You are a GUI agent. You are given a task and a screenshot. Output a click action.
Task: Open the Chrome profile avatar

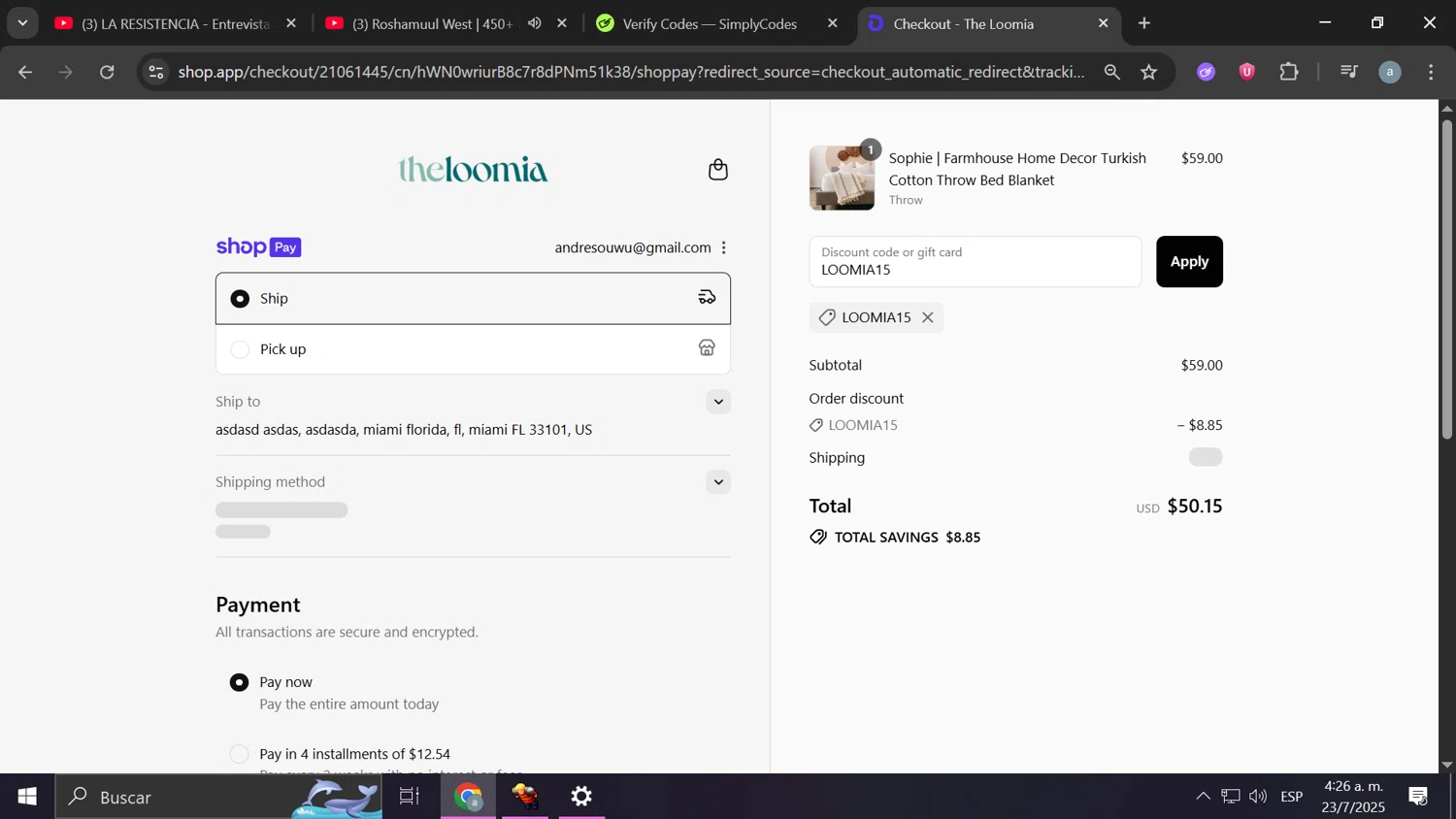point(1390,72)
